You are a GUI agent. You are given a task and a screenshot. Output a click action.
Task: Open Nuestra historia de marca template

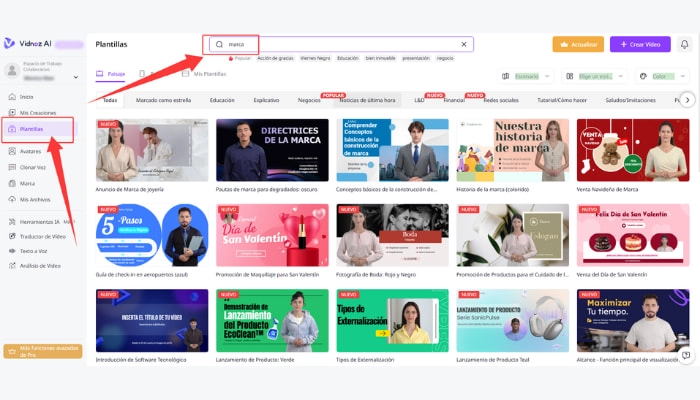pos(512,150)
